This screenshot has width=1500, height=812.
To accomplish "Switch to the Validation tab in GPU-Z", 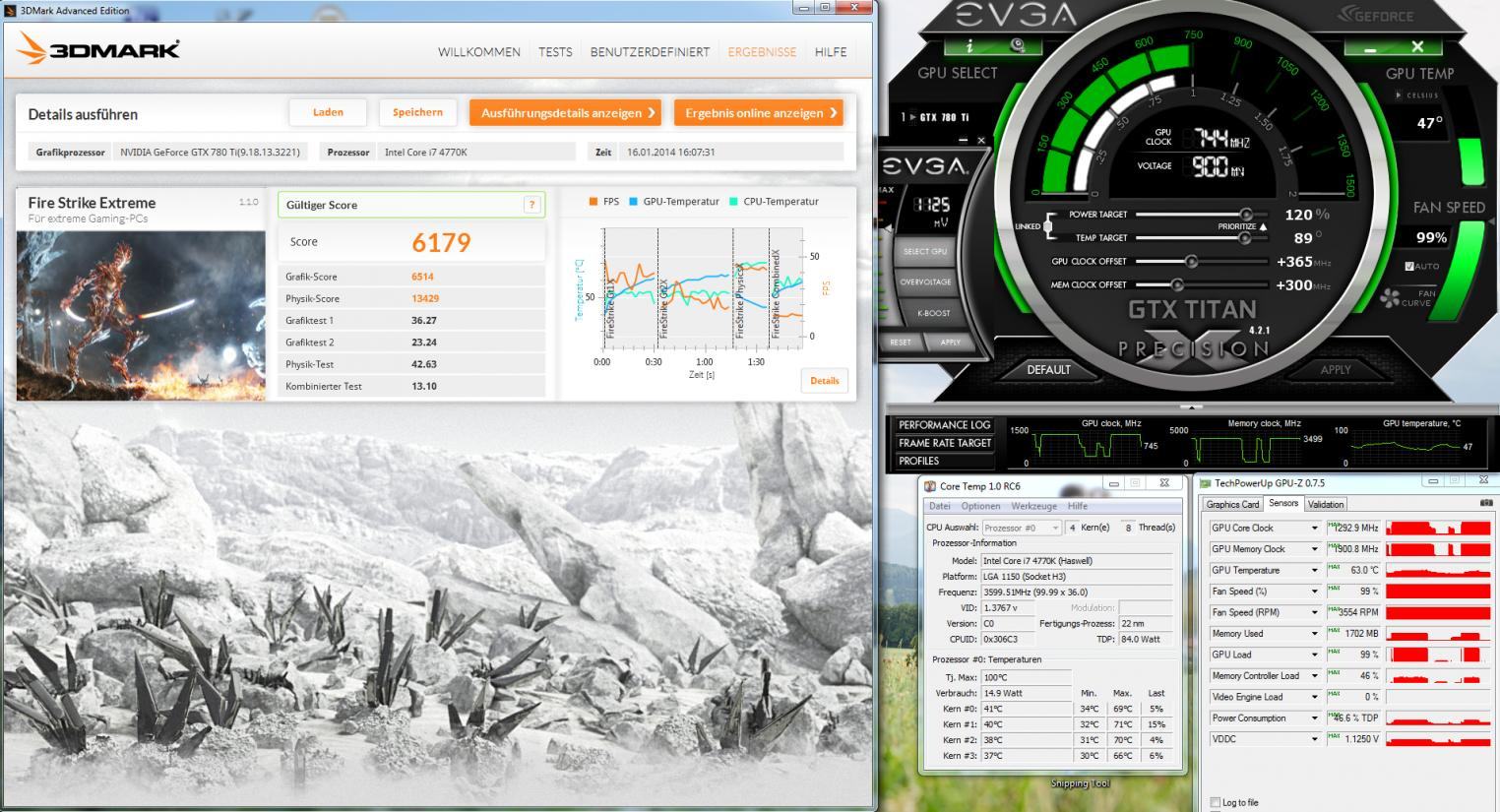I will point(1326,504).
